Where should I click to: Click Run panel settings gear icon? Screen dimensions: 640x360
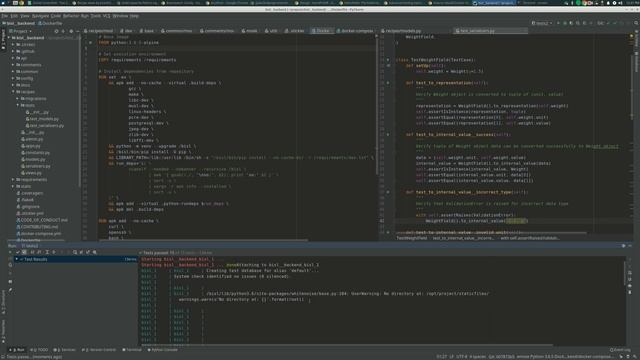(x=623, y=246)
